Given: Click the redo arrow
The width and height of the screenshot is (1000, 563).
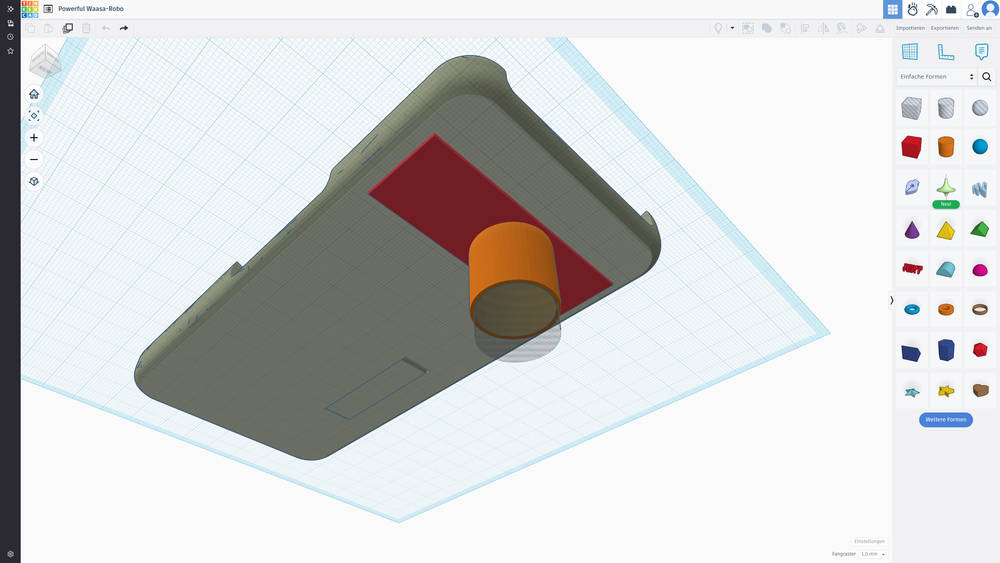Looking at the screenshot, I should (124, 28).
